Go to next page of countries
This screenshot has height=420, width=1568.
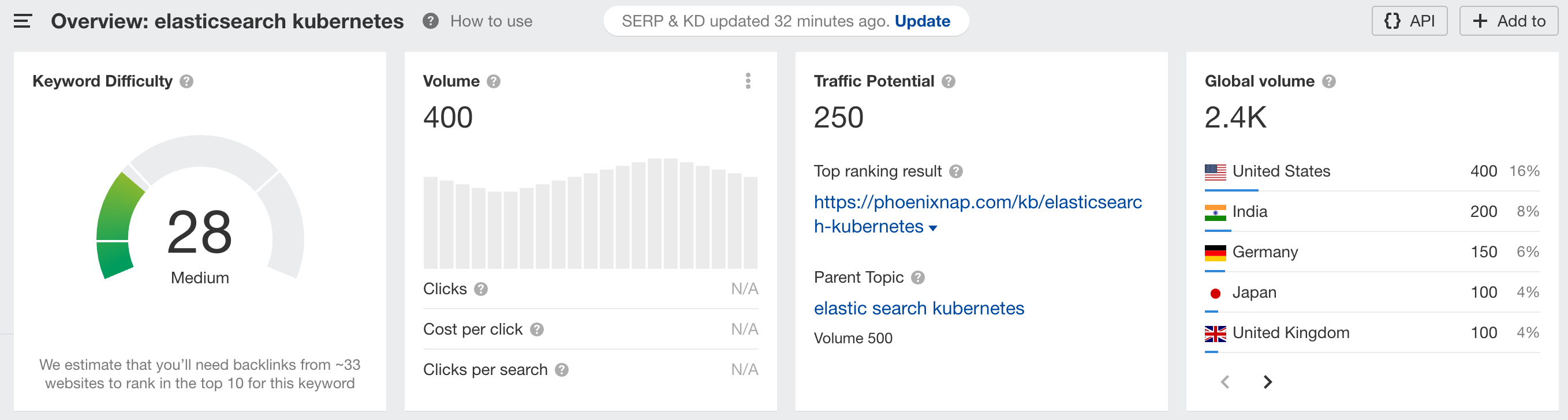coord(1267,382)
